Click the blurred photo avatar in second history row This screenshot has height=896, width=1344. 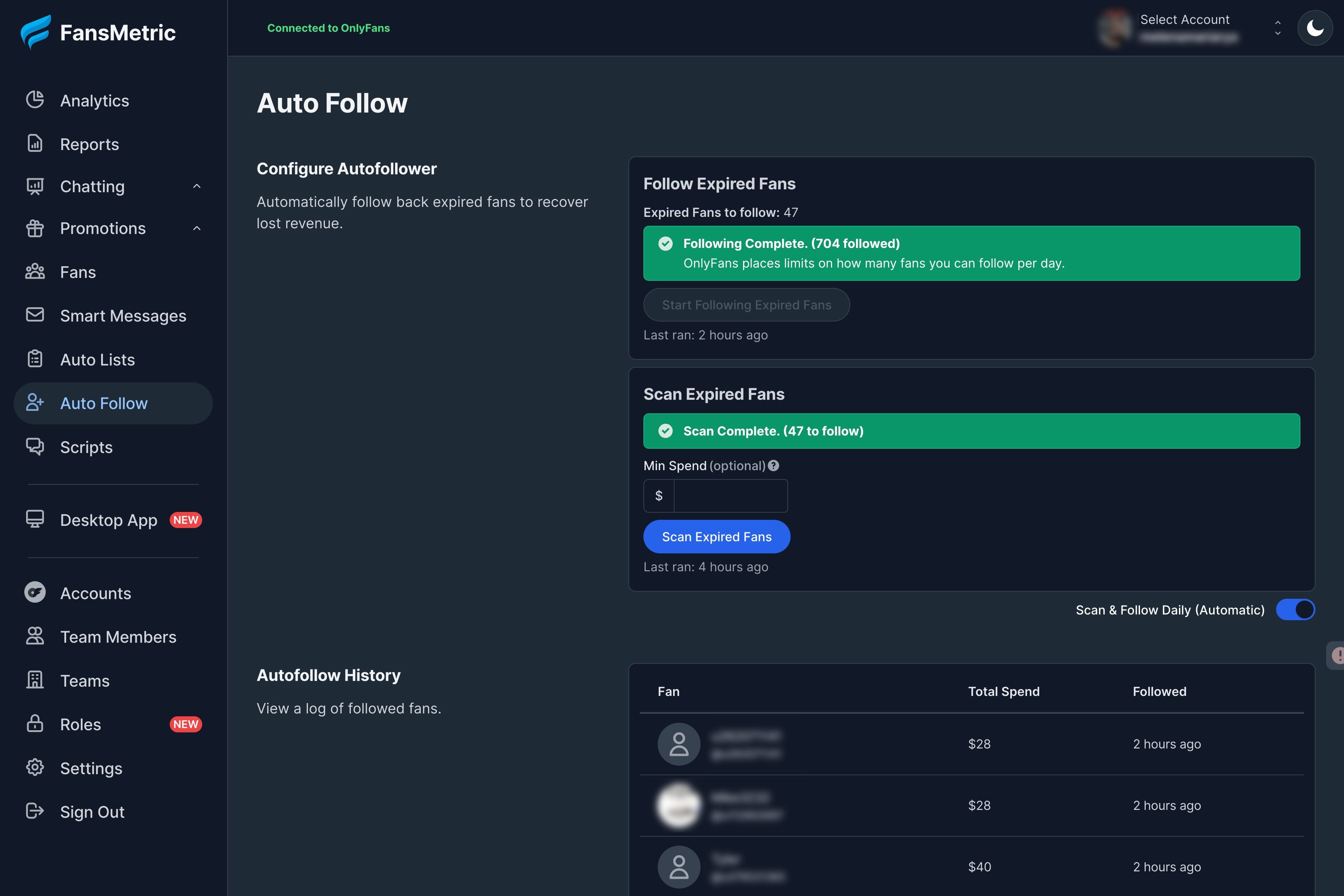(679, 806)
